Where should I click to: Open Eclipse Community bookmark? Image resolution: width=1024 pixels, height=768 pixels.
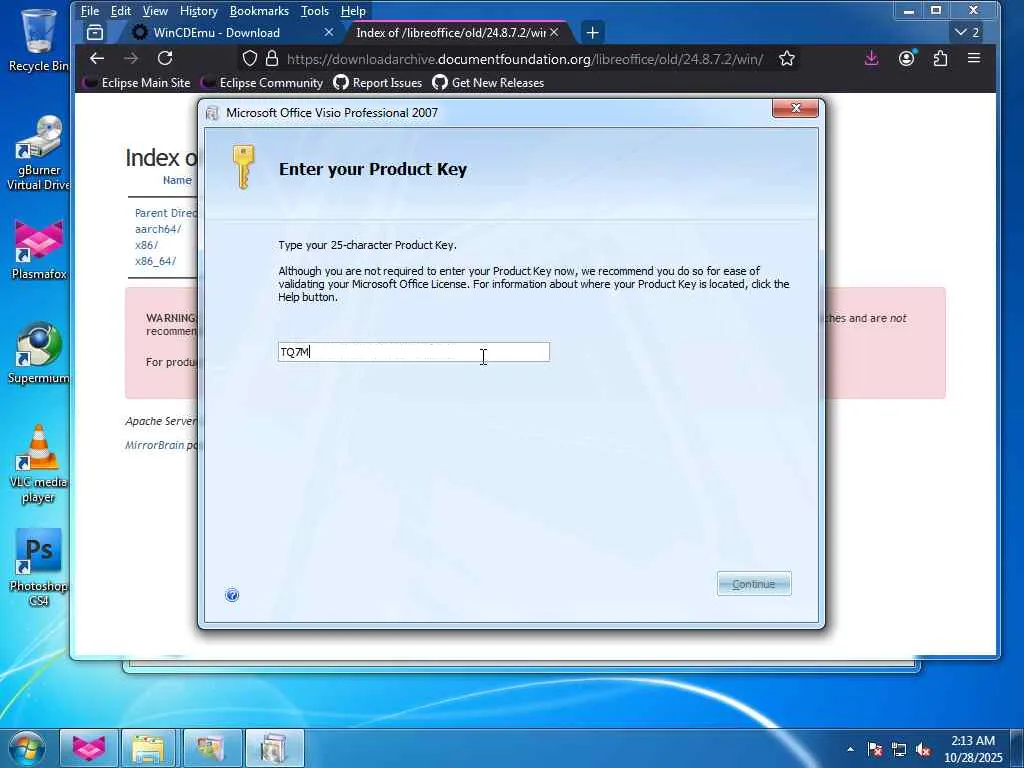262,83
